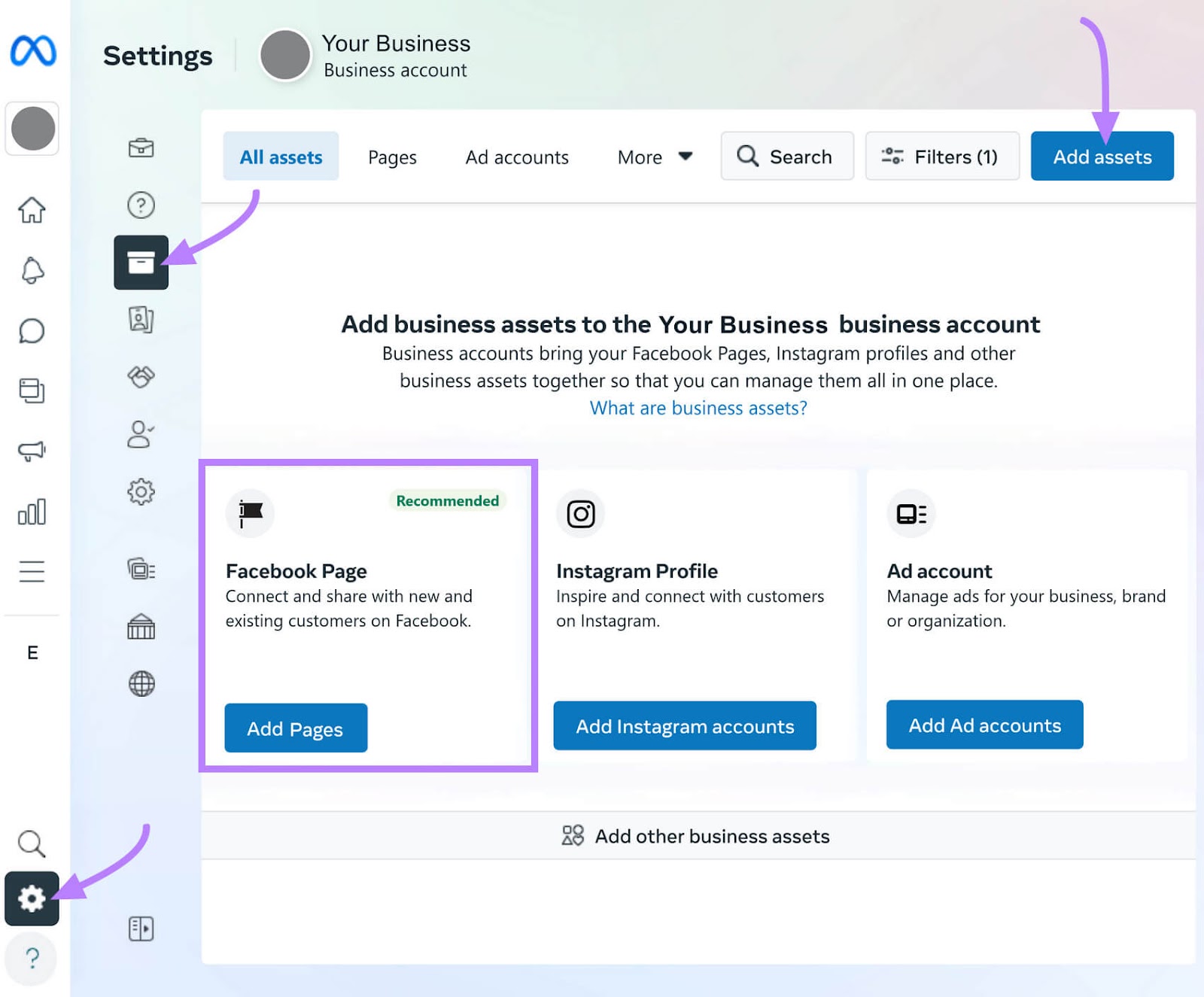This screenshot has height=997, width=1204.
Task: Open the What are business assets link
Action: (x=698, y=408)
